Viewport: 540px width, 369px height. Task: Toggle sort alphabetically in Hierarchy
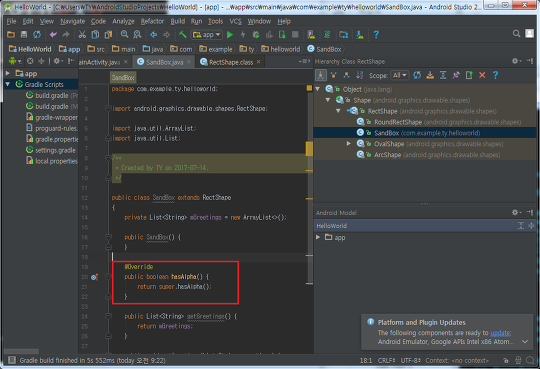pyautogui.click(x=360, y=75)
